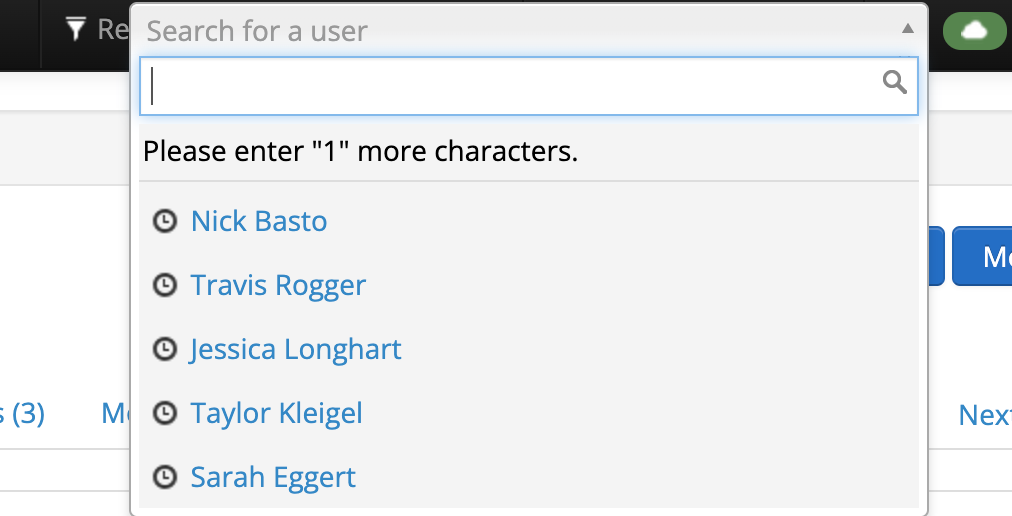Image resolution: width=1012 pixels, height=516 pixels.
Task: Click the magnifying glass search icon
Action: [895, 83]
